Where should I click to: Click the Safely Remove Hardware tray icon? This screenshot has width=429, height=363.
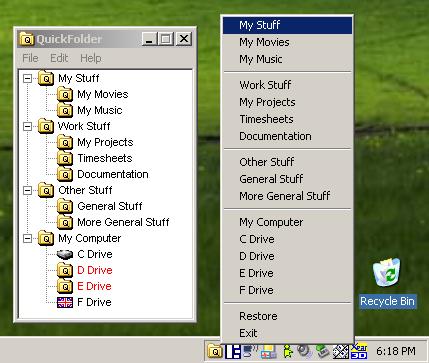click(322, 351)
